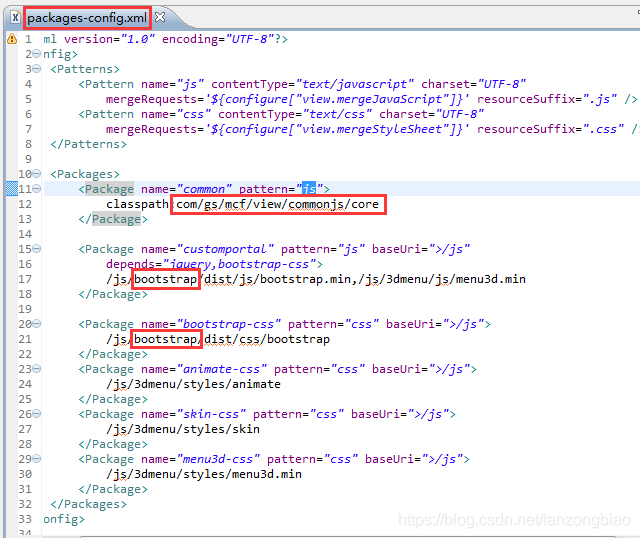Click "/js/3dmenu/js/menu3d.min" on line 17
Viewport: 640px width, 538px height.
[442, 279]
